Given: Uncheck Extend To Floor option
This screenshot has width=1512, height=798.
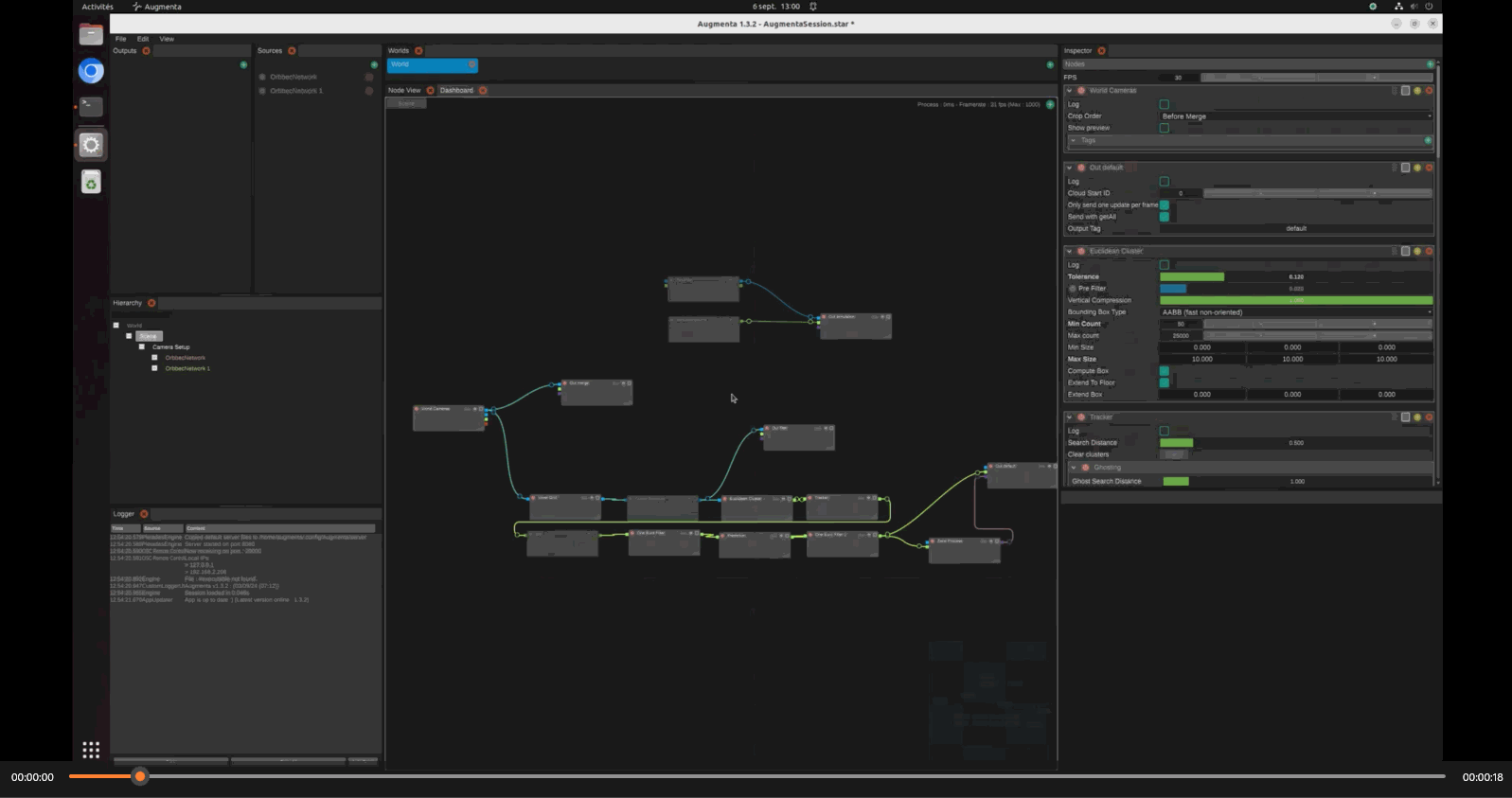Looking at the screenshot, I should (1165, 382).
